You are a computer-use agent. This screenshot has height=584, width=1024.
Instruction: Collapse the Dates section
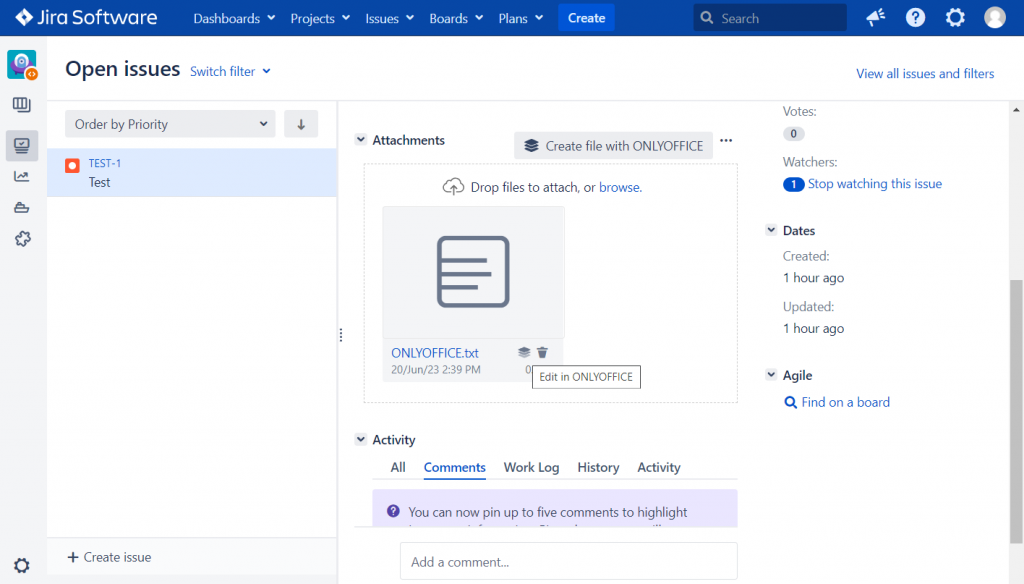[x=770, y=230]
